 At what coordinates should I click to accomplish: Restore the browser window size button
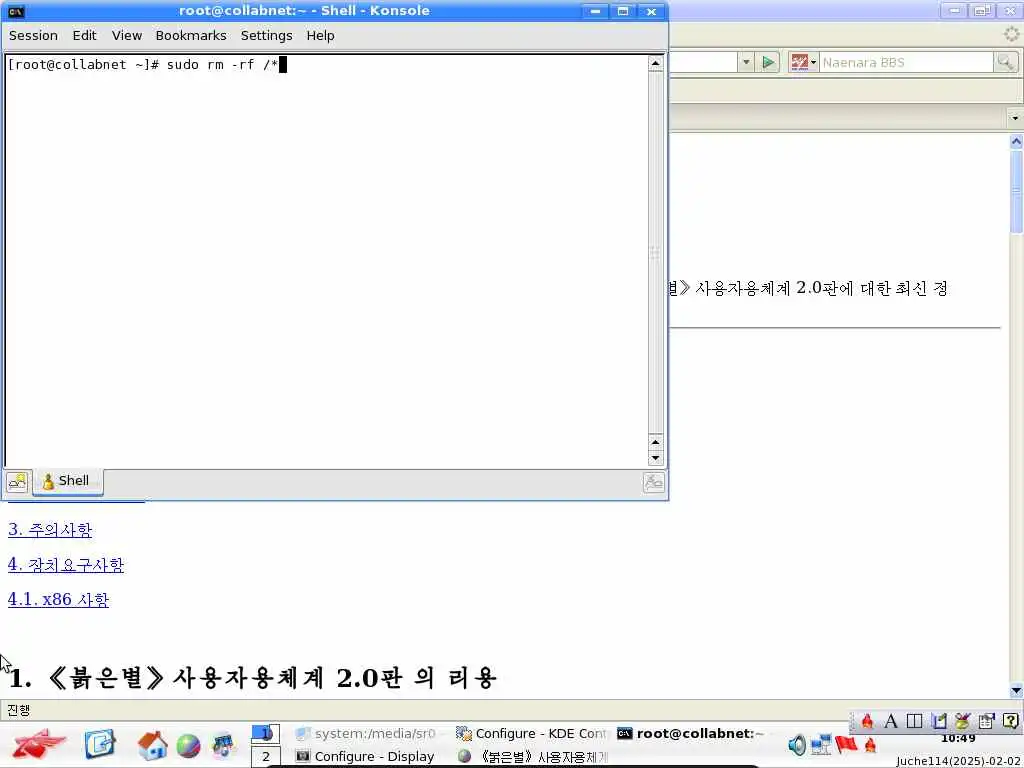point(982,10)
